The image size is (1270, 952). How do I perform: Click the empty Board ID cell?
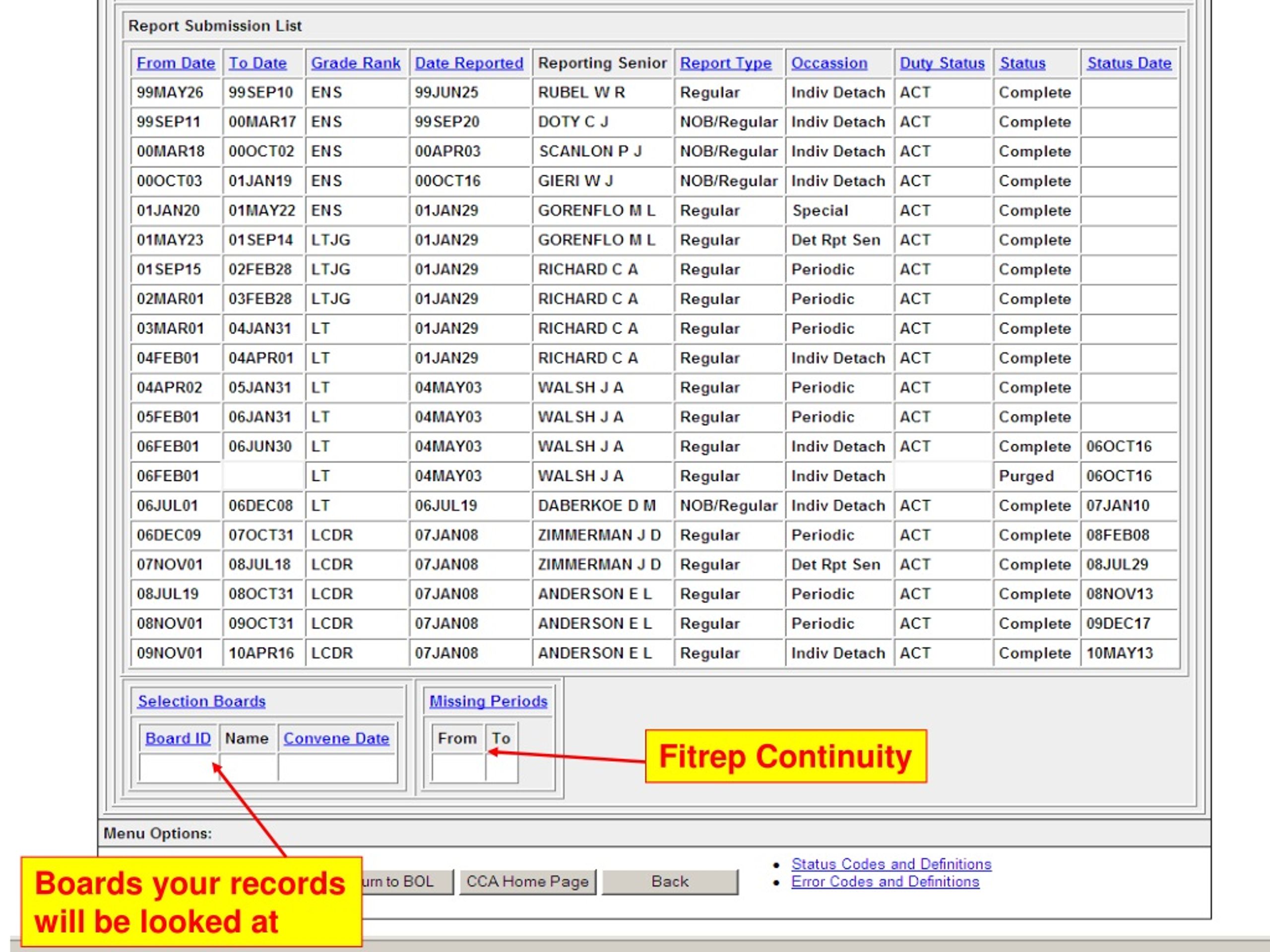pos(179,768)
